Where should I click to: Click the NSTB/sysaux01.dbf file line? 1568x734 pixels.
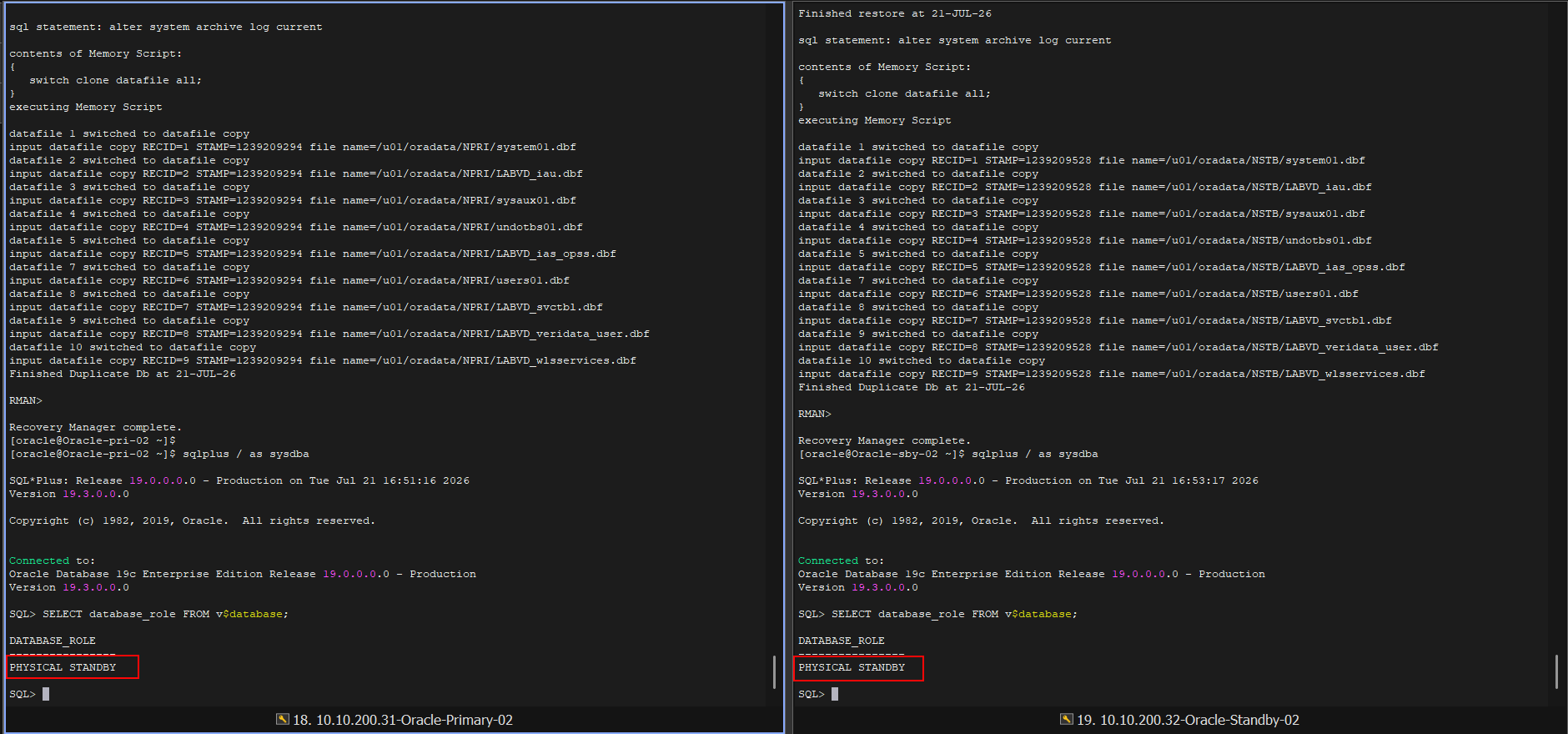[1082, 214]
